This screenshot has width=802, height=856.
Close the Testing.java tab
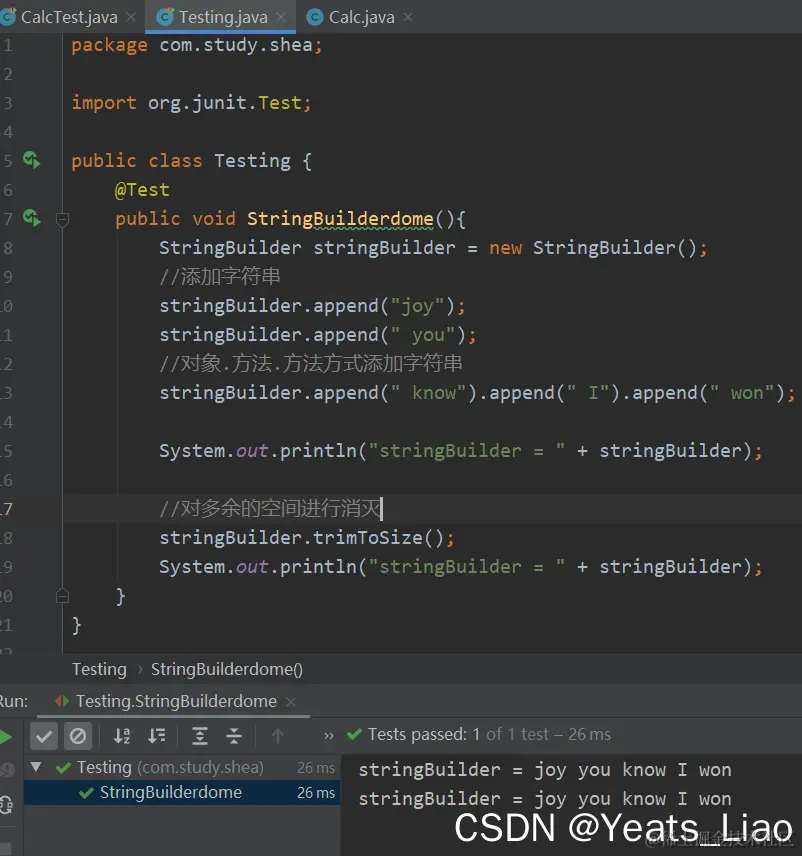click(x=281, y=17)
